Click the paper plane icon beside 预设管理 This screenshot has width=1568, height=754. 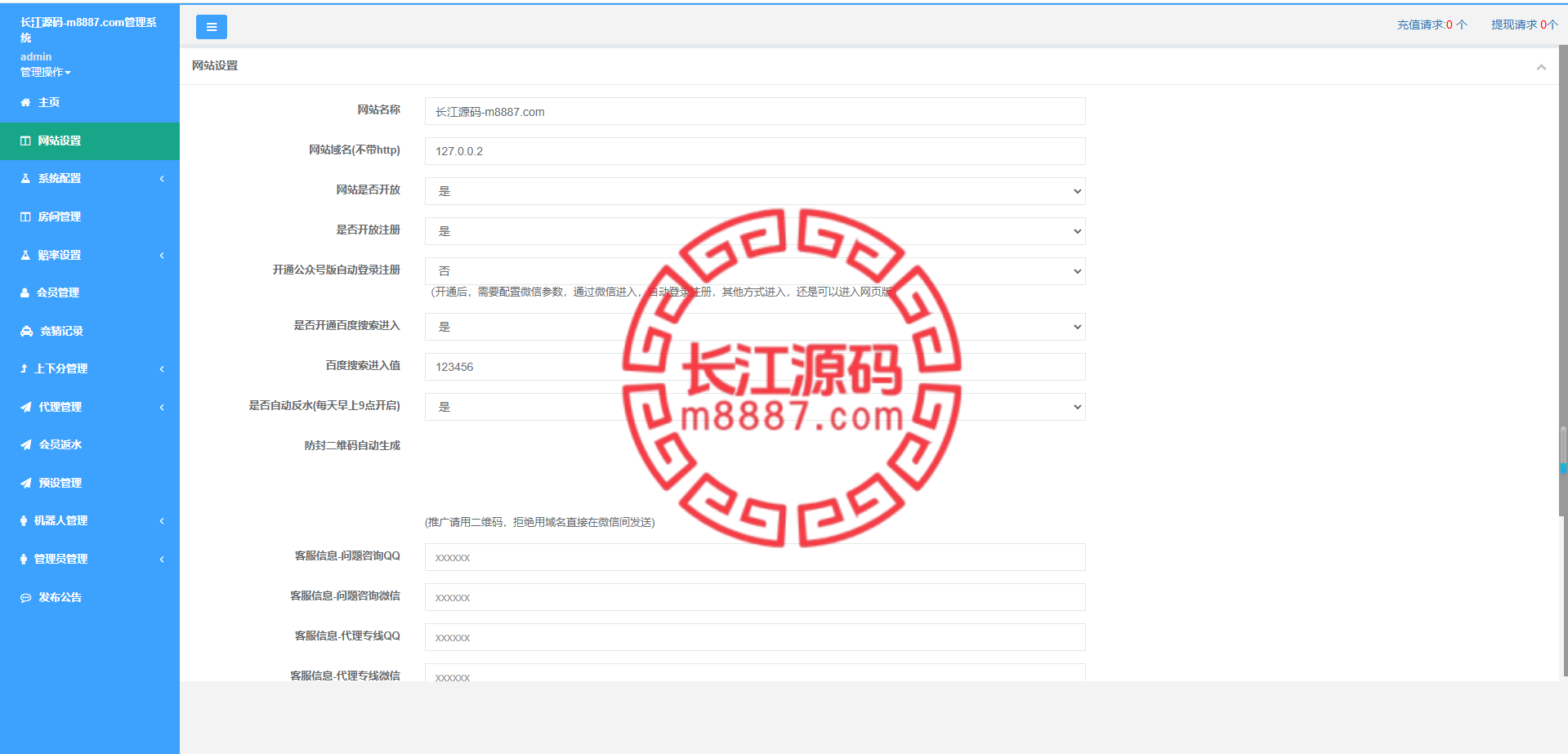click(x=26, y=483)
